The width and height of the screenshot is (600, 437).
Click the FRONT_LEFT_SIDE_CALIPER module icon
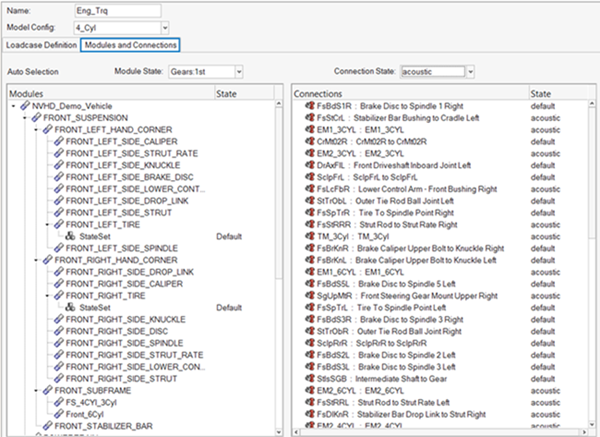coord(58,141)
